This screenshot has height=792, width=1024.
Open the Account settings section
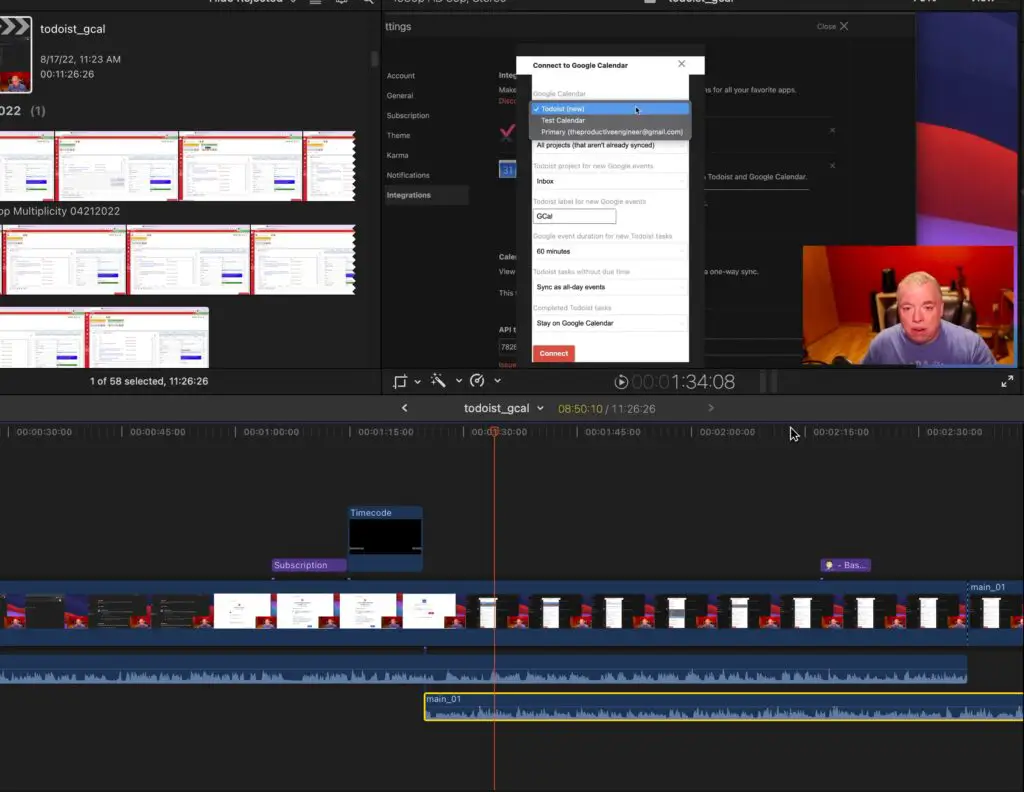pos(400,76)
